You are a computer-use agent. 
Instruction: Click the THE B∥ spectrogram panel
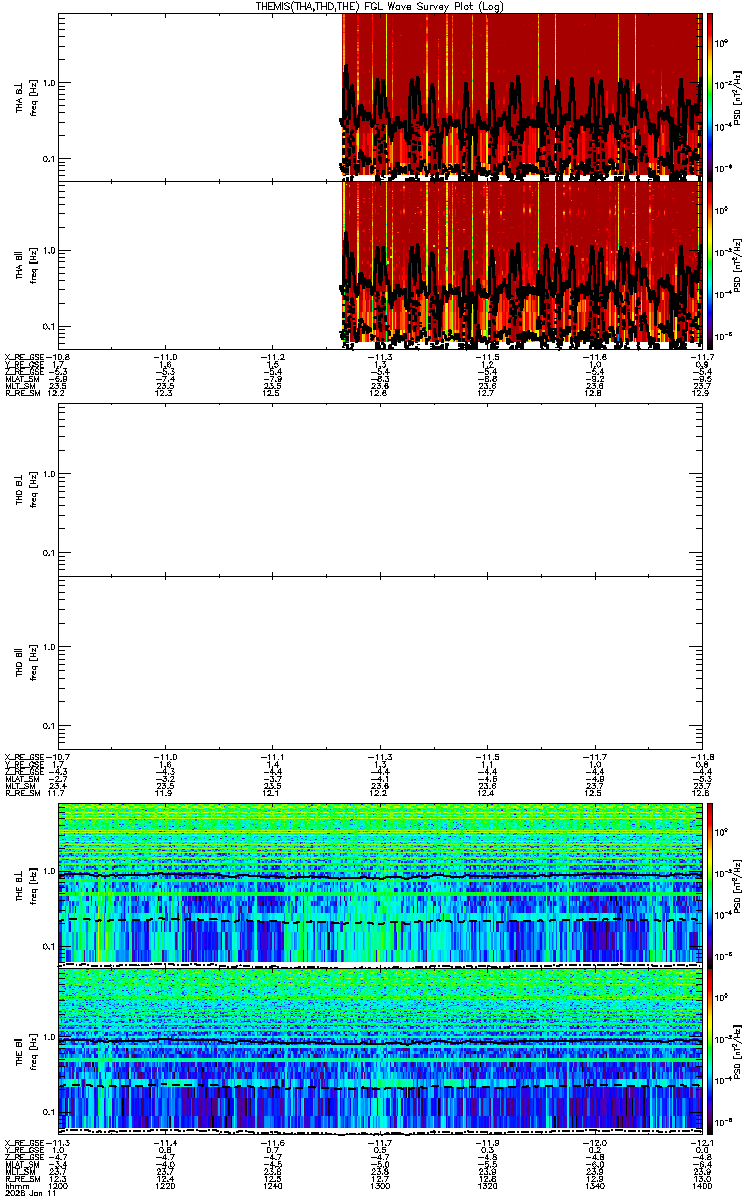[x=379, y=1051]
